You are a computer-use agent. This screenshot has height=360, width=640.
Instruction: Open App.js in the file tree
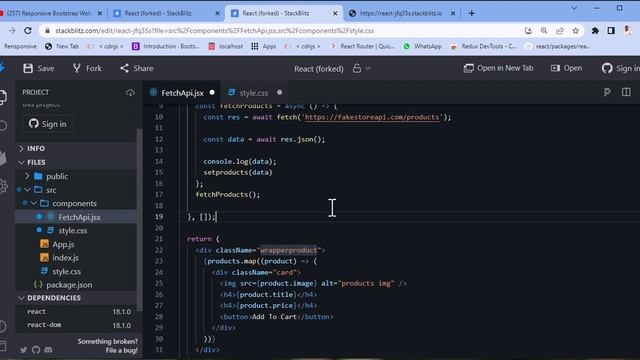coord(63,244)
